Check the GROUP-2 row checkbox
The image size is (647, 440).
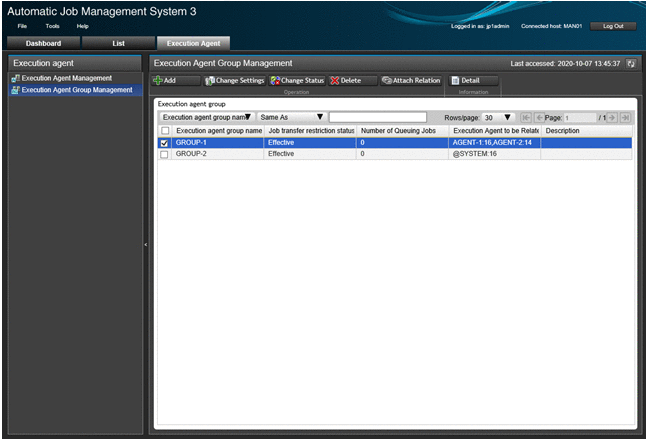pyautogui.click(x=164, y=154)
